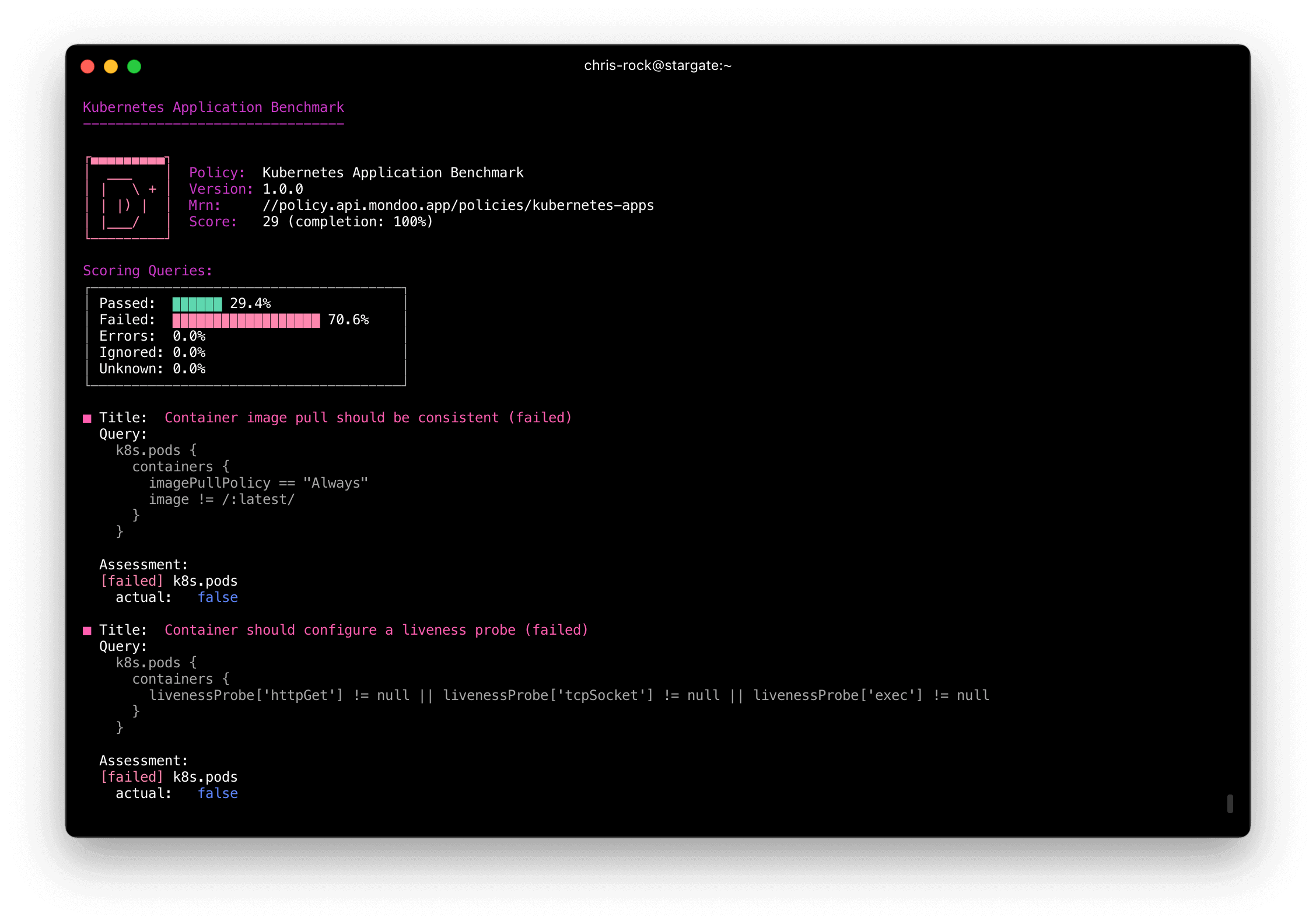
Task: Click the Score value 29
Action: pyautogui.click(x=270, y=221)
